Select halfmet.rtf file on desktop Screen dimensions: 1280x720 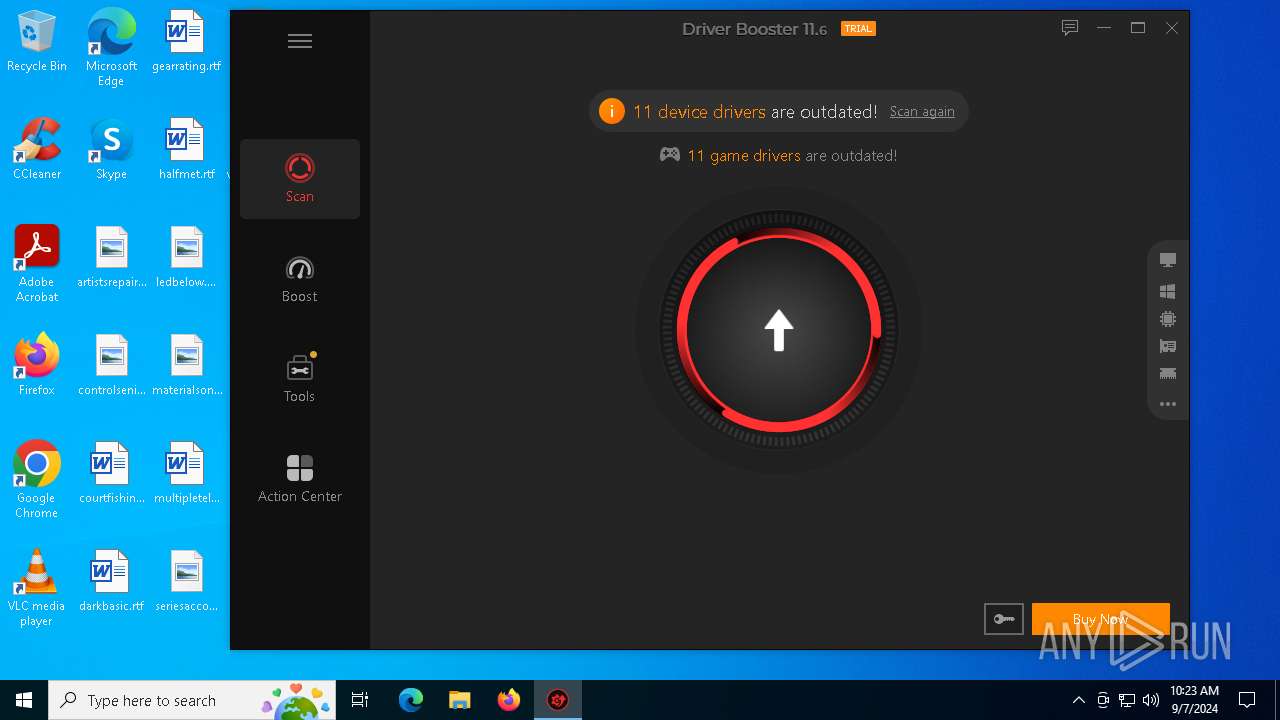tap(186, 150)
